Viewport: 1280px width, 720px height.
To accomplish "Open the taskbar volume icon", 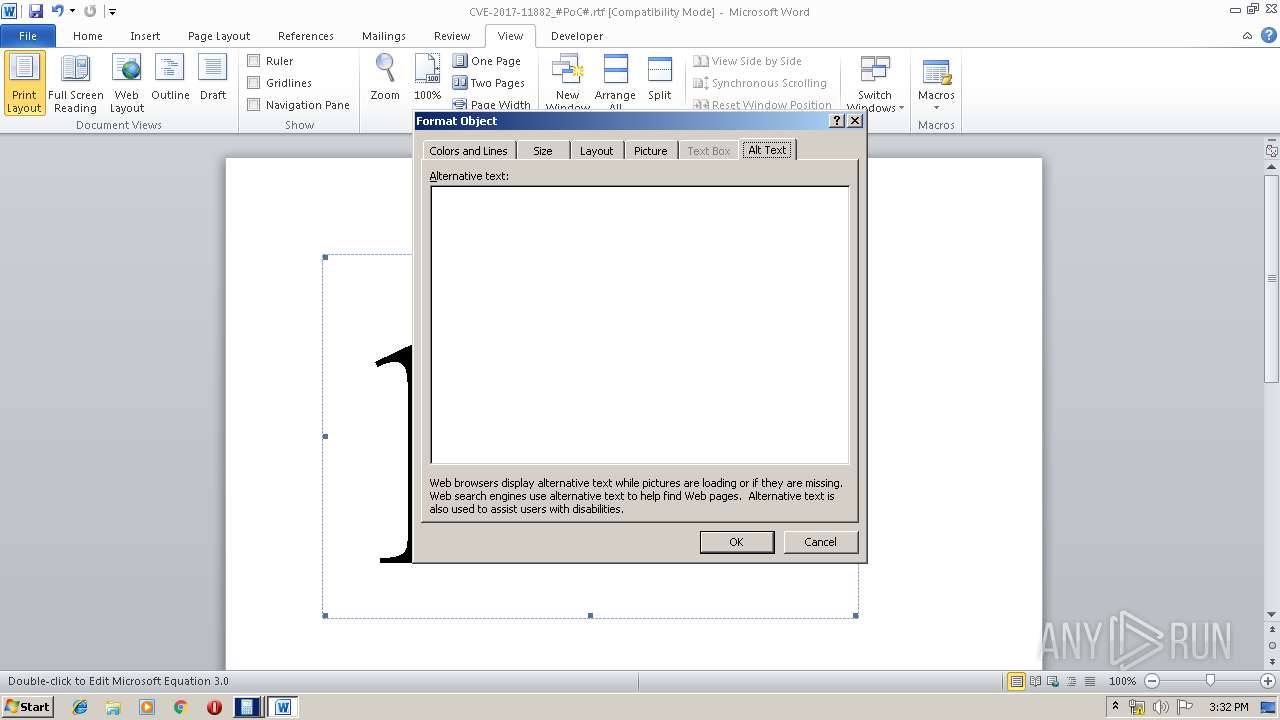I will point(1160,707).
